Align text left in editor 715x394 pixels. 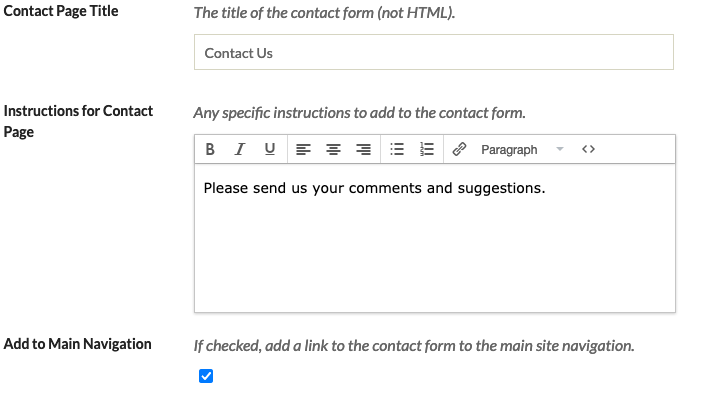303,149
